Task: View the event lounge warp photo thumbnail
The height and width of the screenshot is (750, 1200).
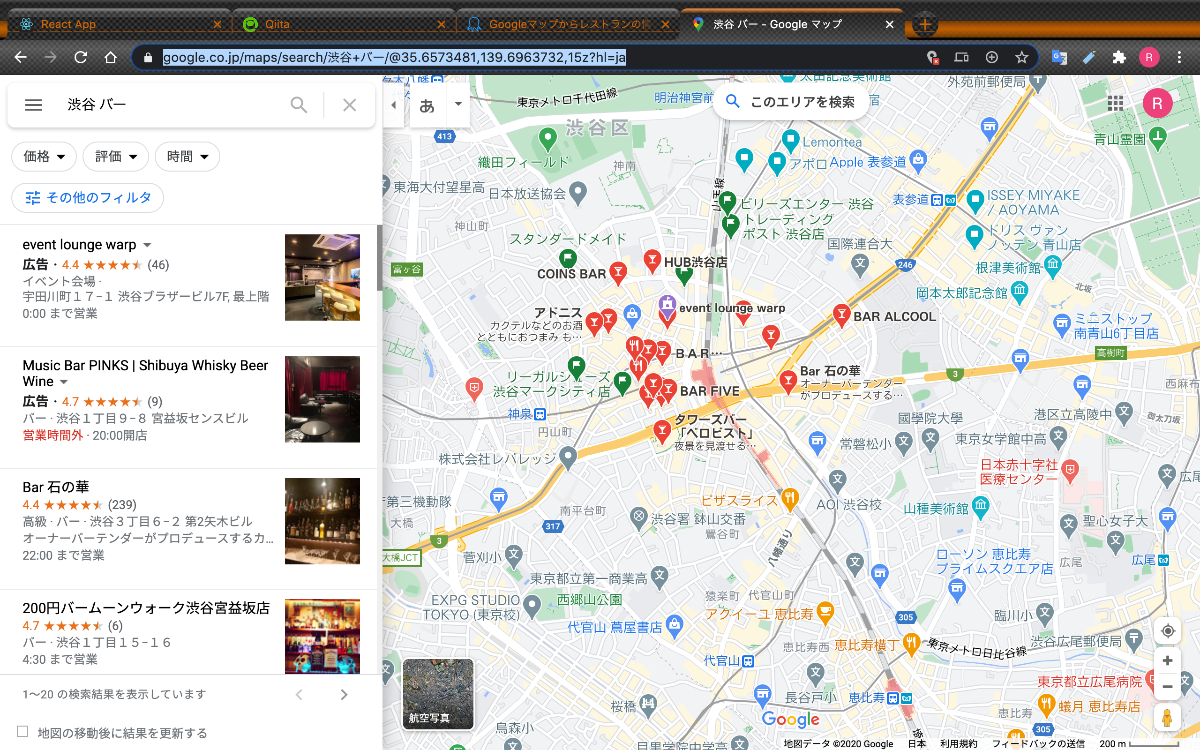Action: point(322,277)
